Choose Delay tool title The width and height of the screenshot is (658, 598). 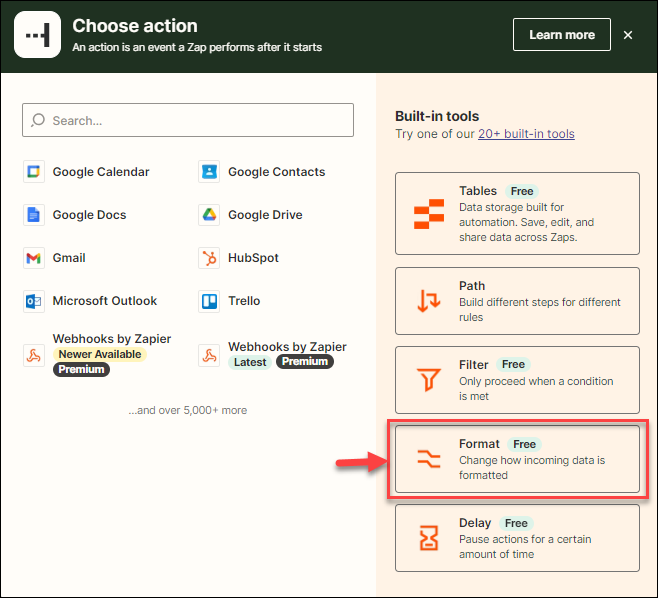click(x=475, y=523)
